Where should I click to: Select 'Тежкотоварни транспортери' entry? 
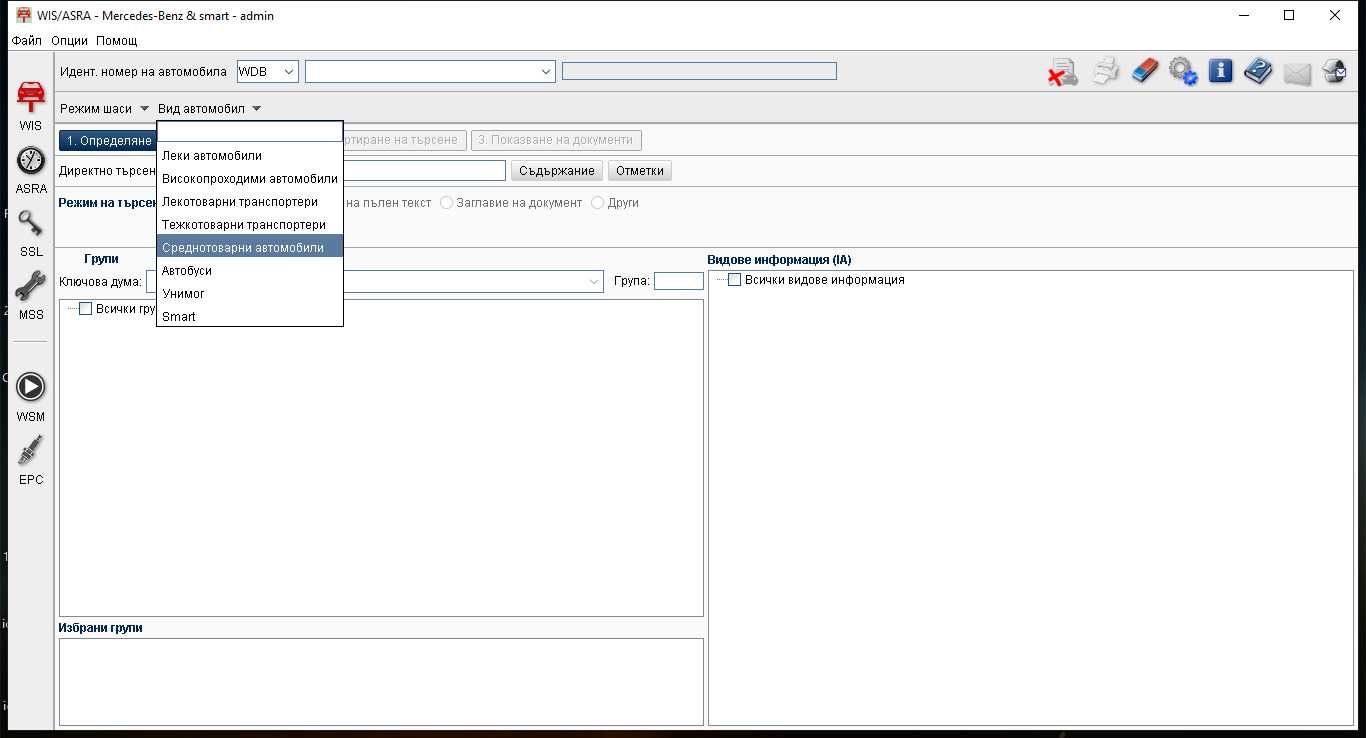click(250, 225)
